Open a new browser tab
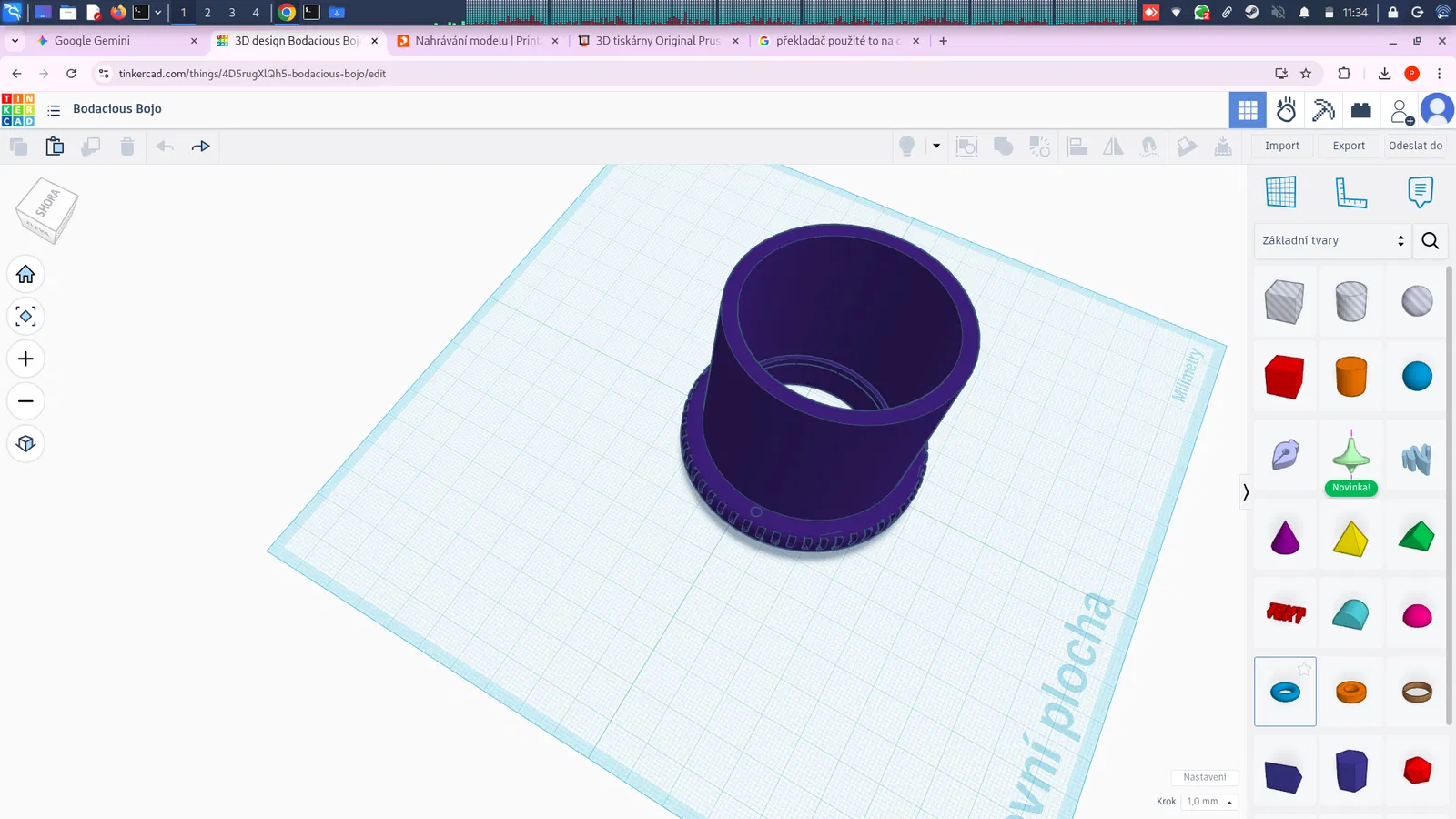The width and height of the screenshot is (1456, 819). click(x=944, y=41)
